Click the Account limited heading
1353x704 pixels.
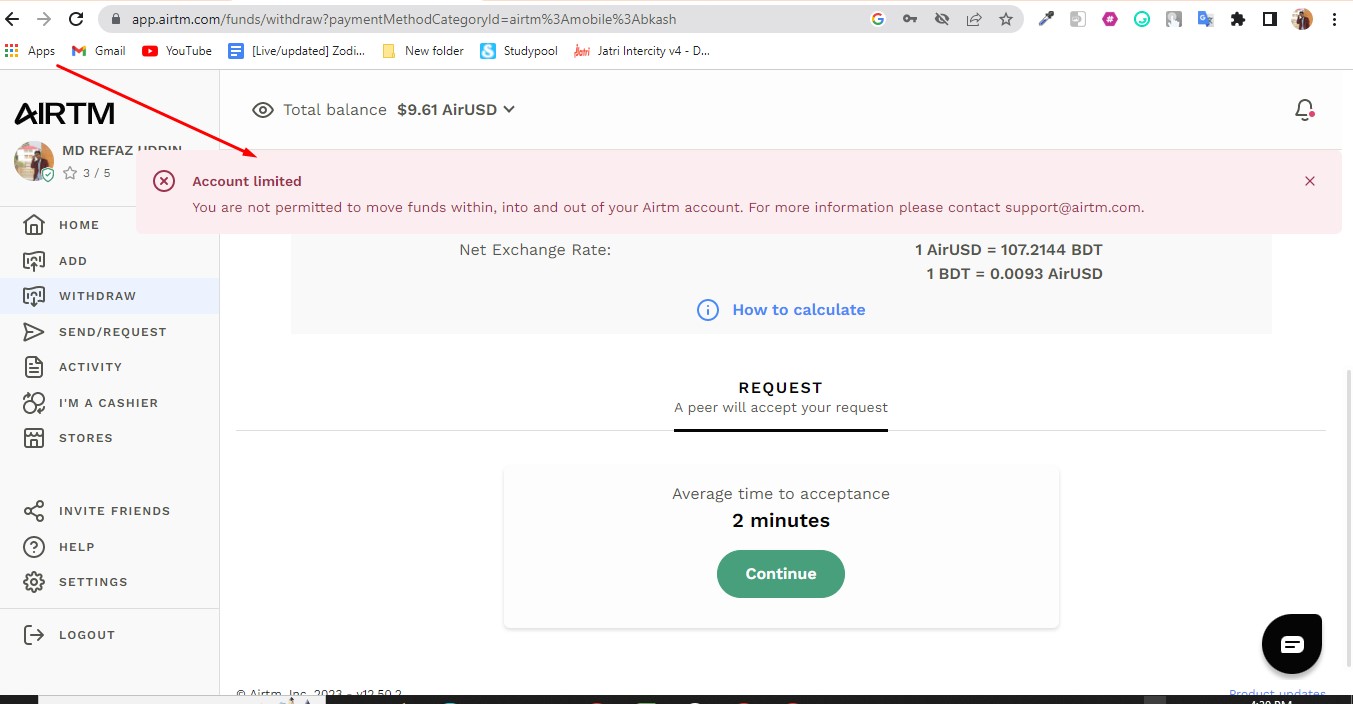pos(247,181)
